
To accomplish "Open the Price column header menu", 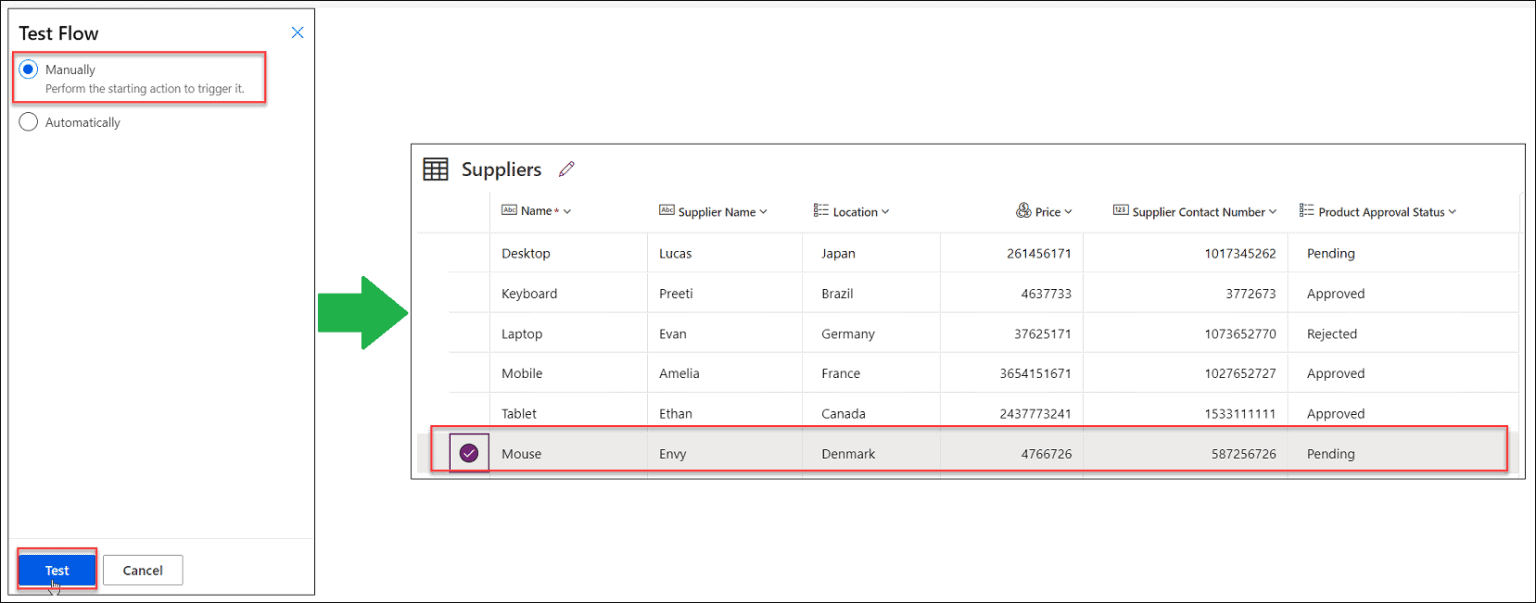I will (1068, 212).
